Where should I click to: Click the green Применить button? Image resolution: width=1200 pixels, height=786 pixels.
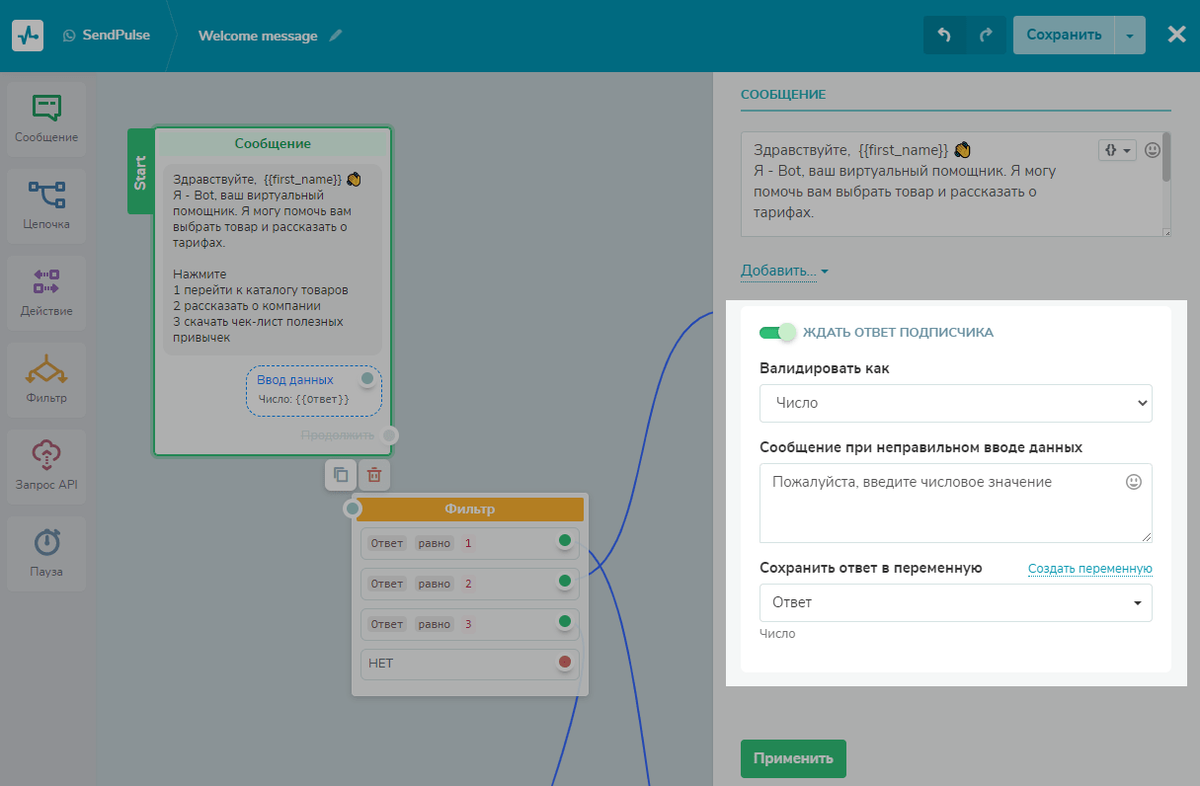[x=793, y=758]
